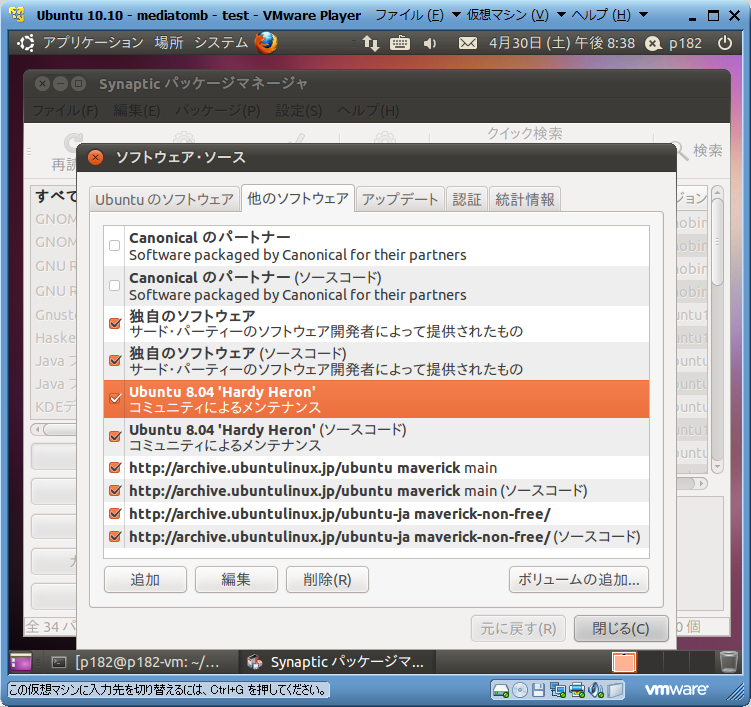Click the 閉じる(C) button
Image resolution: width=751 pixels, height=707 pixels.
(x=621, y=628)
